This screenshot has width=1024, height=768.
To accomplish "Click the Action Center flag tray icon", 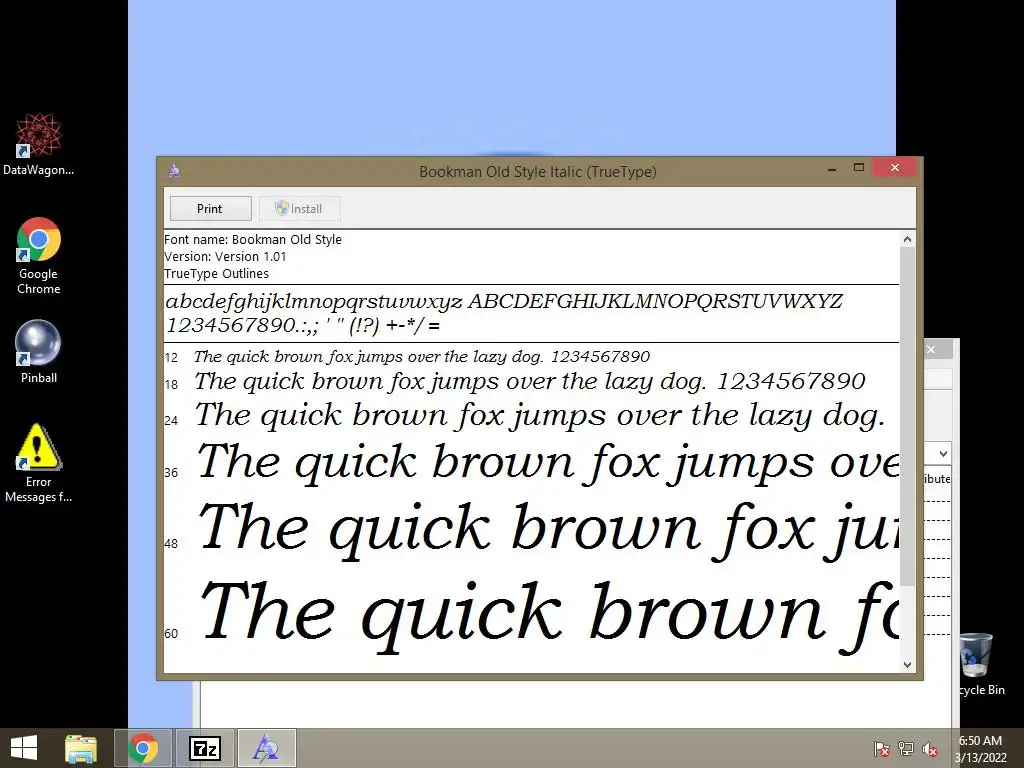I will [x=882, y=749].
